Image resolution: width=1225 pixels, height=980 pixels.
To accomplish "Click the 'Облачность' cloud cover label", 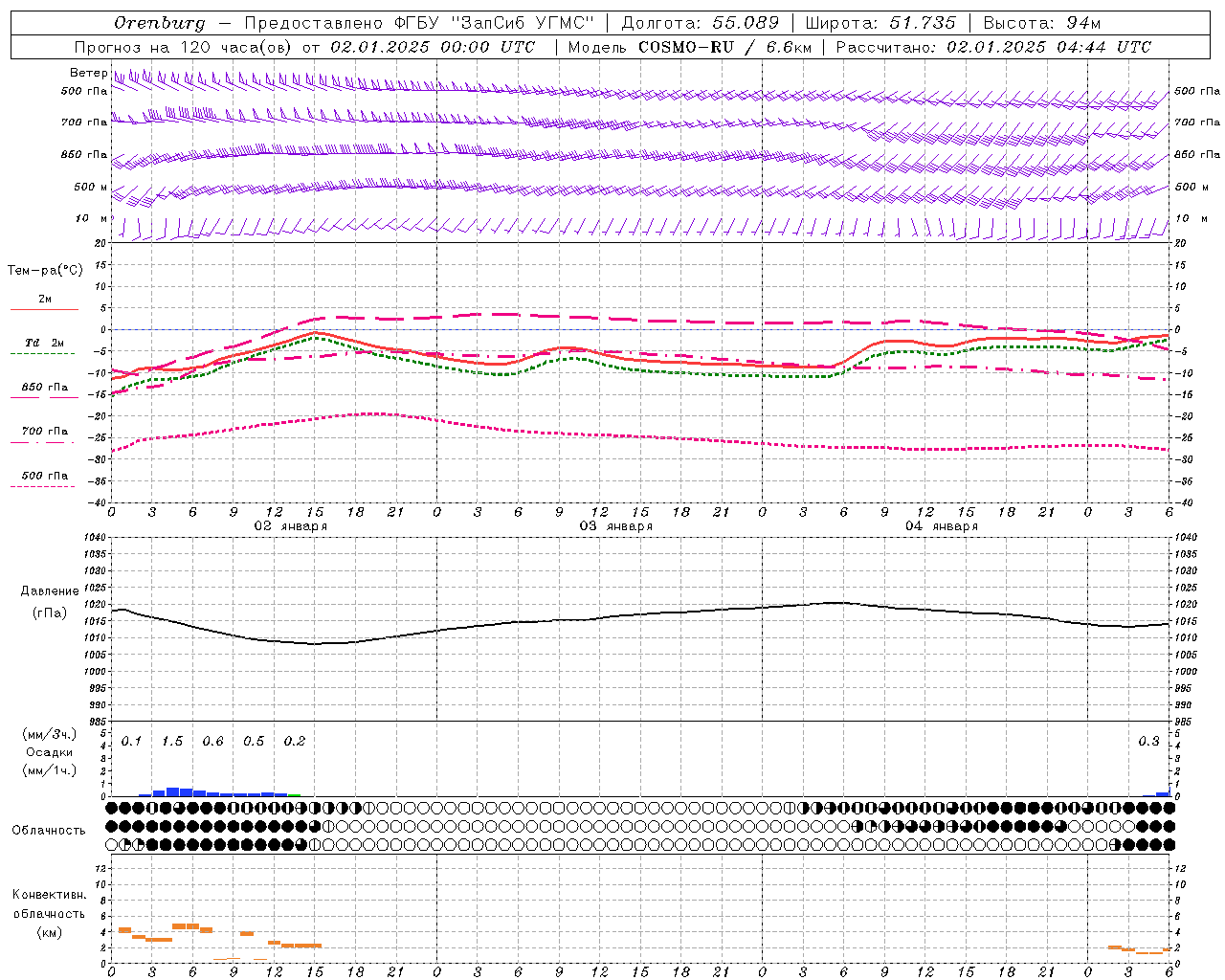I will pyautogui.click(x=49, y=831).
